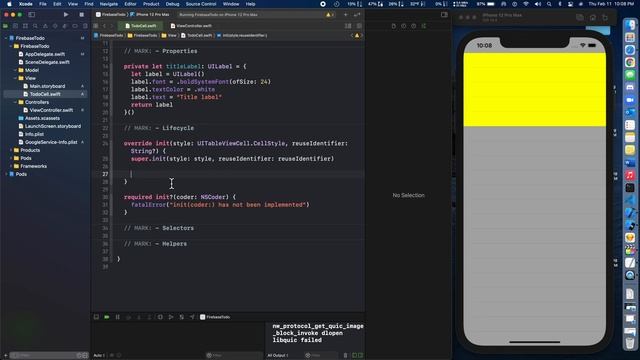Show the Symbol navigator
640x360 pixels.
(x=25, y=26)
